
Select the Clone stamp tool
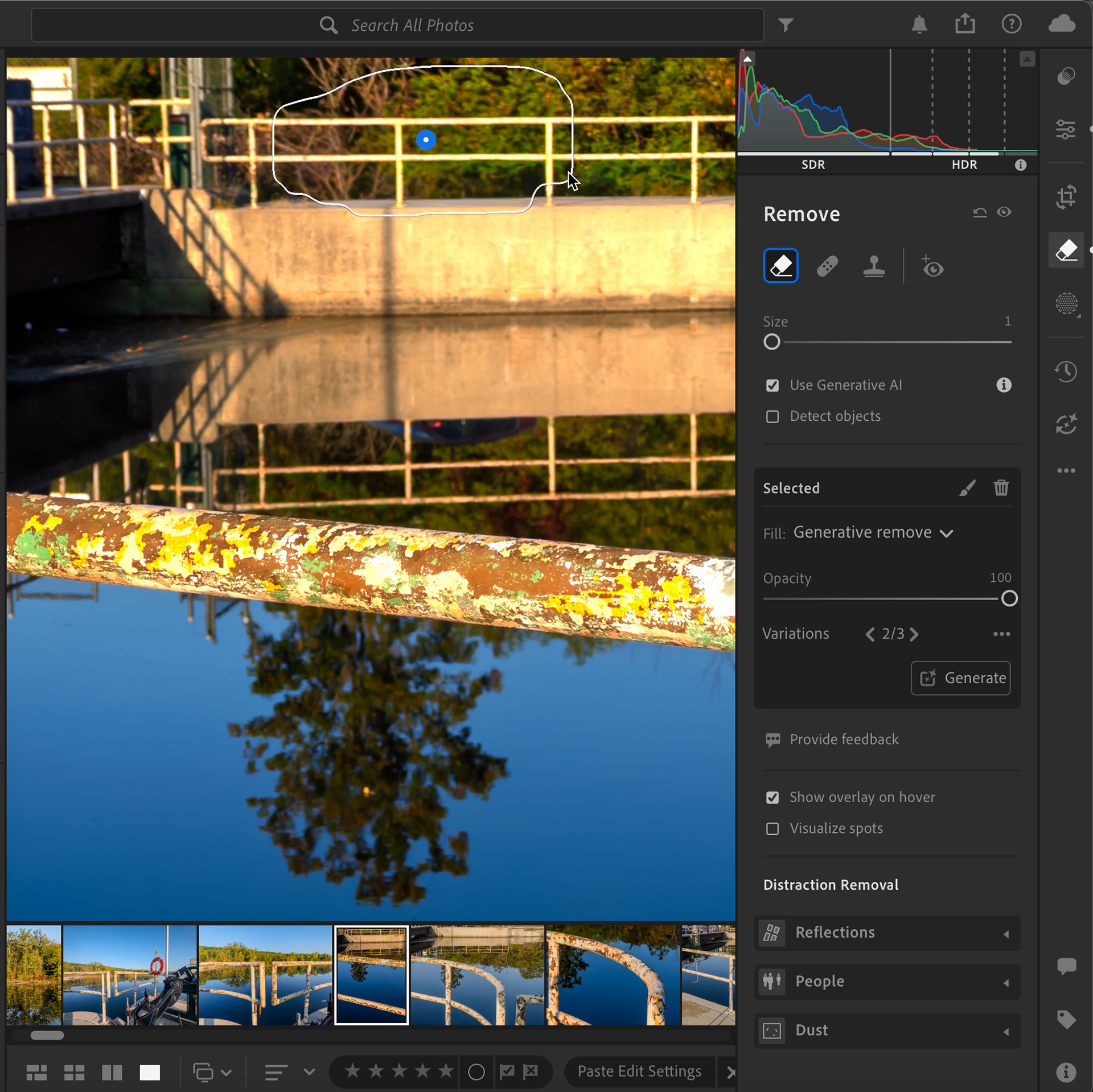pyautogui.click(x=873, y=266)
